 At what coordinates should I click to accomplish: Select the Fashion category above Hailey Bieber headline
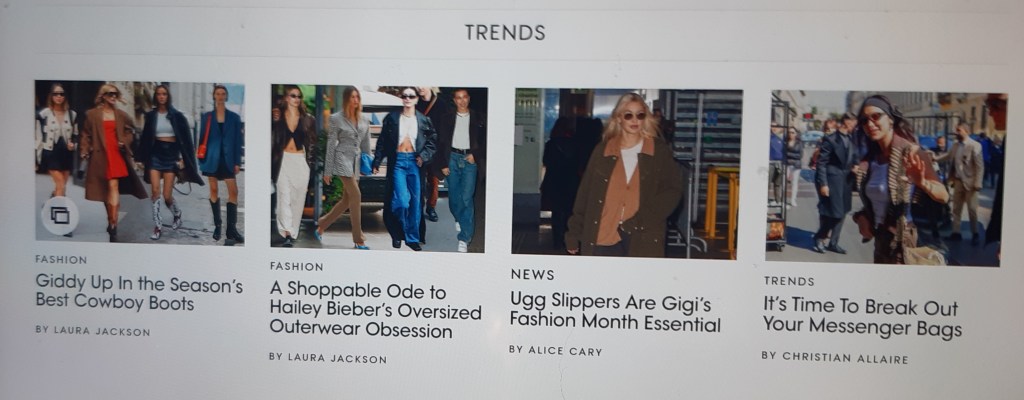tap(296, 267)
